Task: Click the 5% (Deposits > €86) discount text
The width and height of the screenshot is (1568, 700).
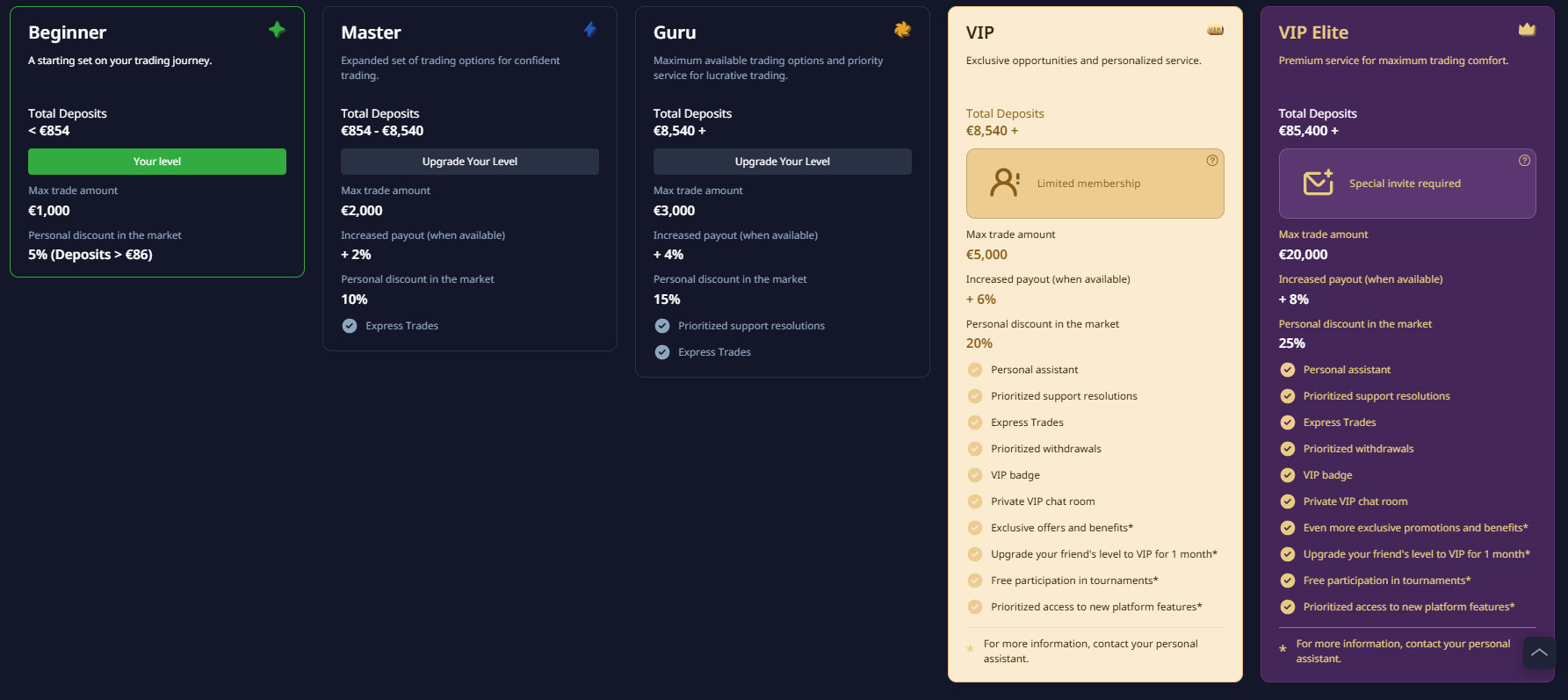Action: click(90, 255)
